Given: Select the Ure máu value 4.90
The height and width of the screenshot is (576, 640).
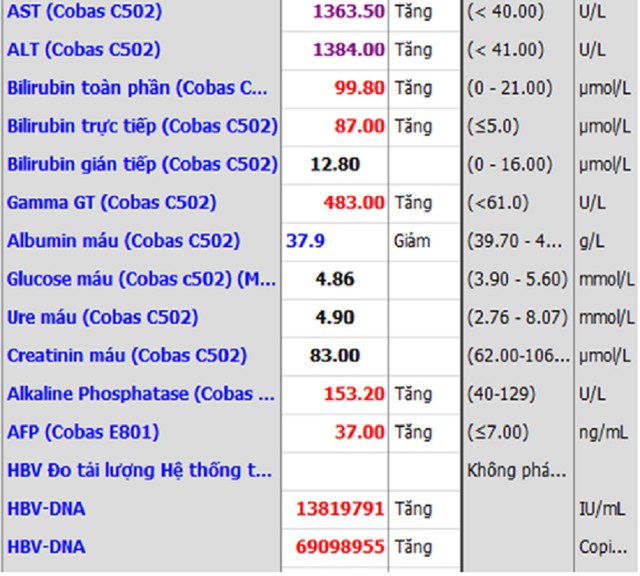Looking at the screenshot, I should pyautogui.click(x=335, y=318).
